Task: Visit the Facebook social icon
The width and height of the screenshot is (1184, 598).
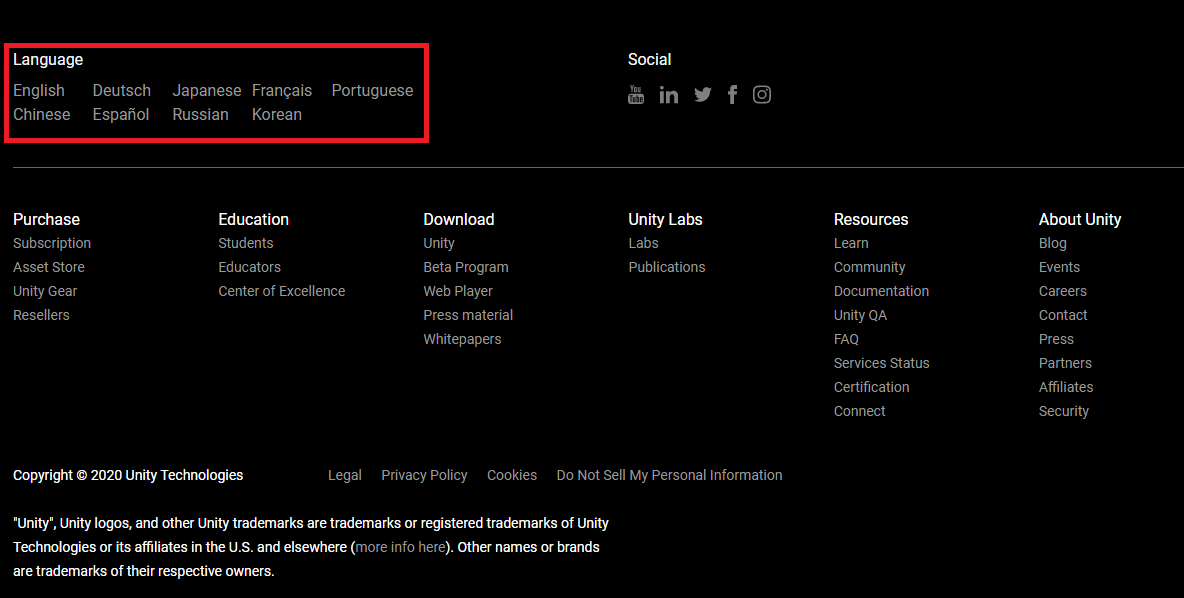Action: 732,94
